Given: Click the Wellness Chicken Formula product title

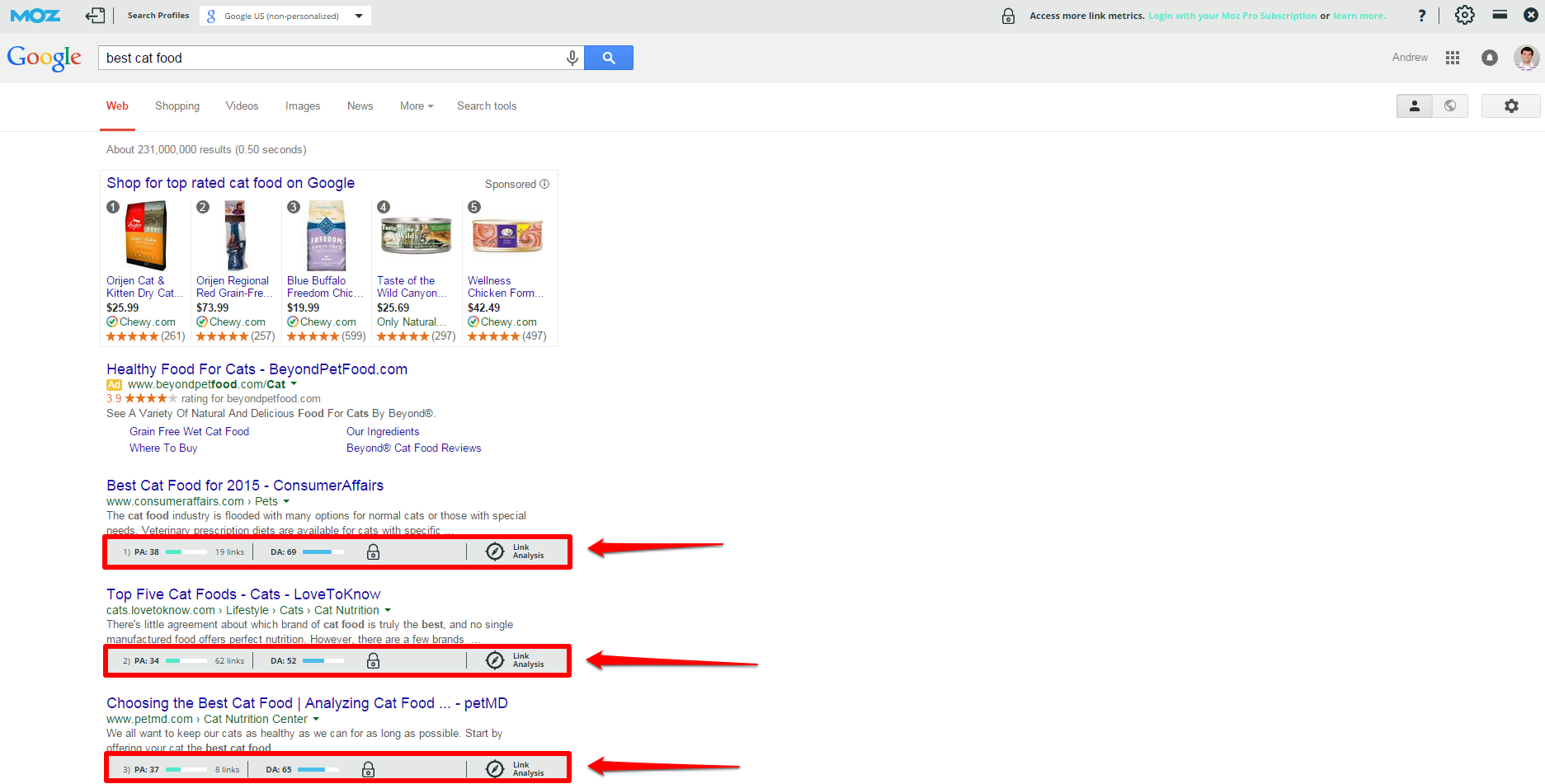Looking at the screenshot, I should tap(506, 287).
